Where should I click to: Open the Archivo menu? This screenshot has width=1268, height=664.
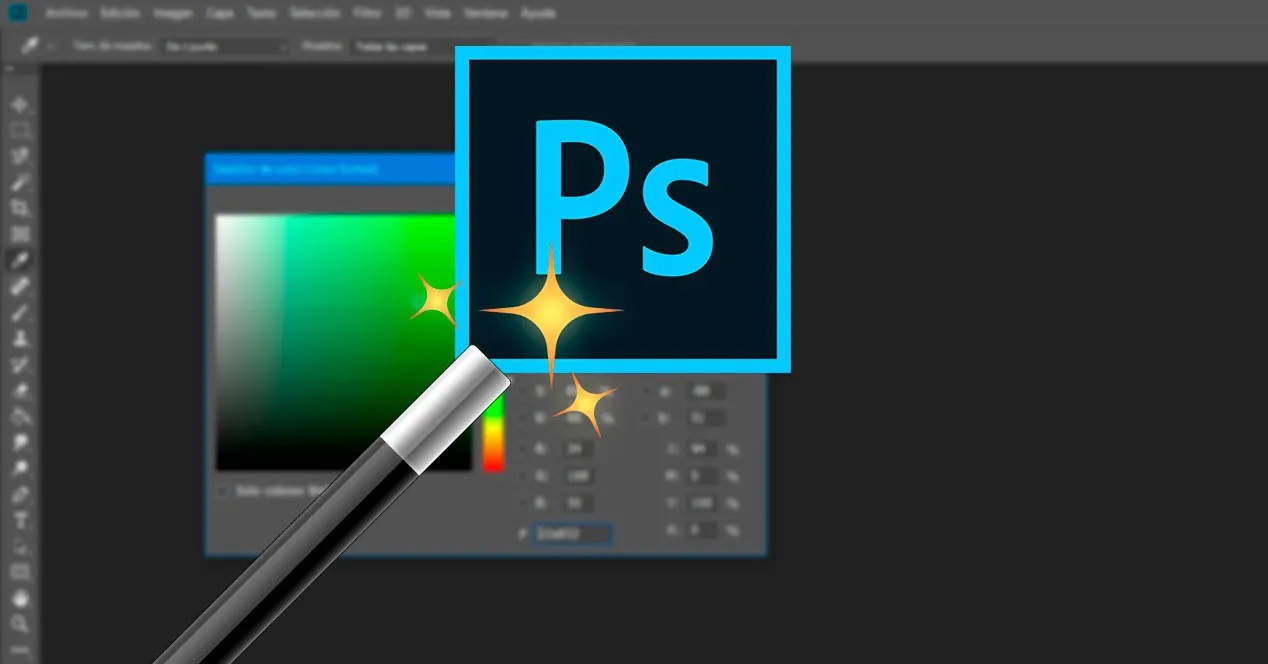coord(66,14)
